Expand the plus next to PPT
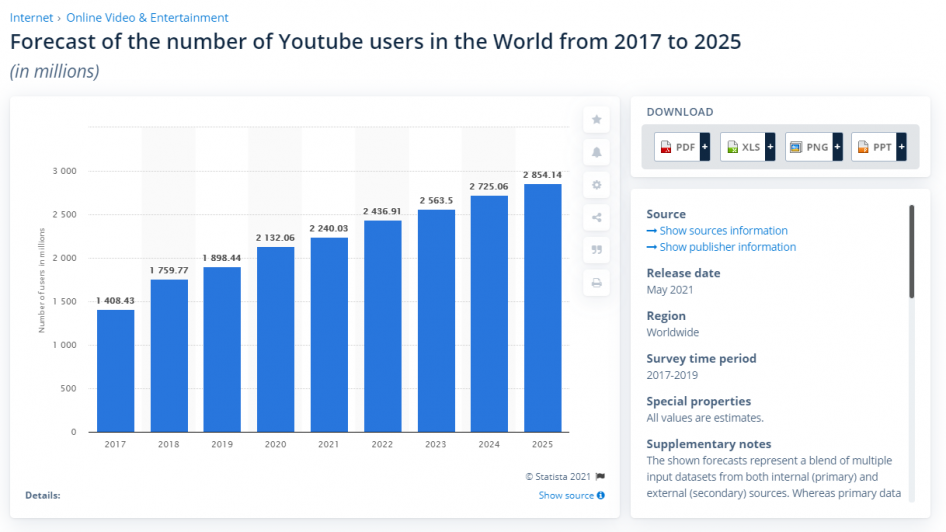Screen dimensions: 946x532 click(901, 147)
